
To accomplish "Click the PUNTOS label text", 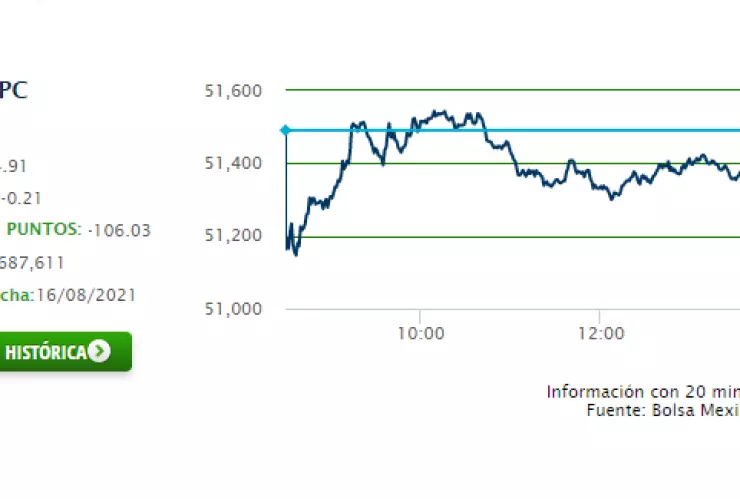I will pyautogui.click(x=43, y=230).
